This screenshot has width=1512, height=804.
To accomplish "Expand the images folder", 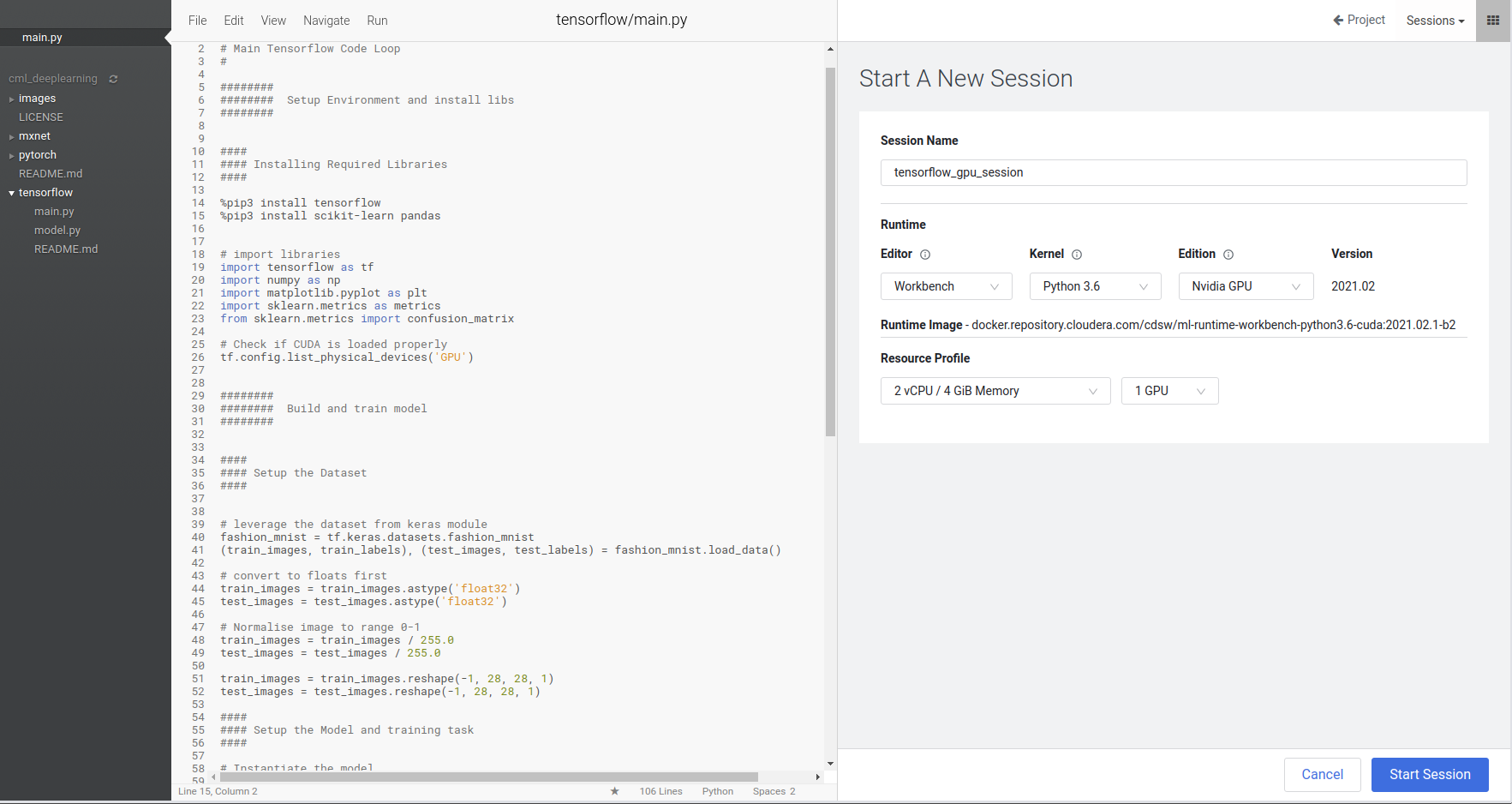I will pos(12,99).
